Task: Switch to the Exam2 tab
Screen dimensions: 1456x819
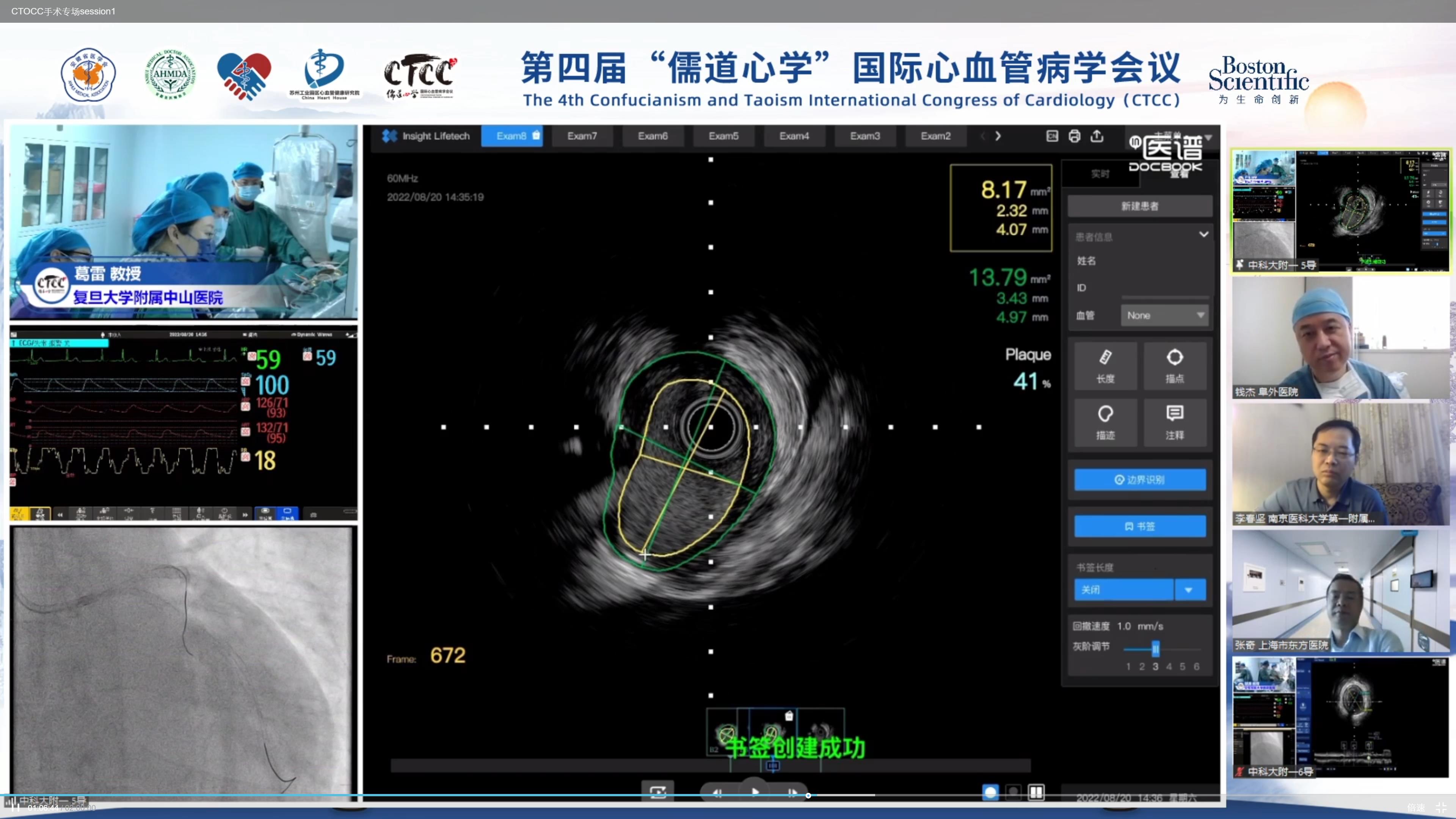Action: coord(935,136)
